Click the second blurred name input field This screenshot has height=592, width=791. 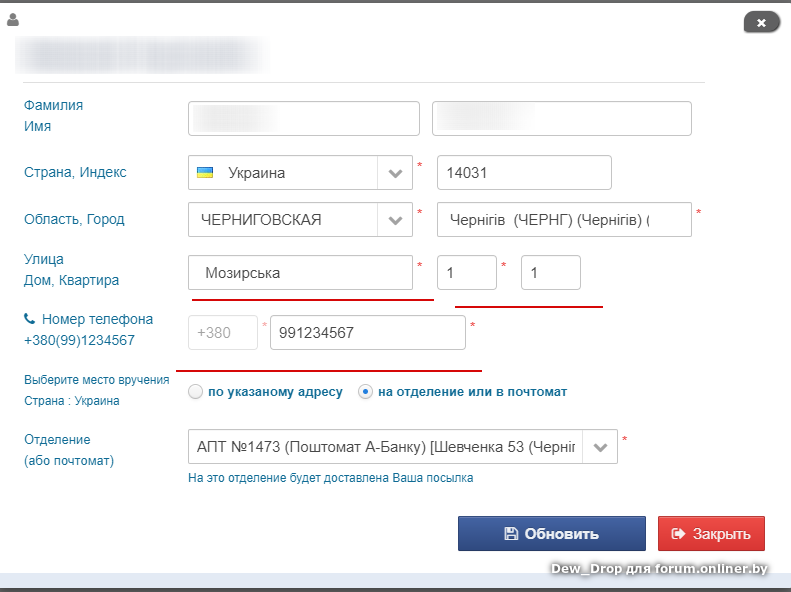[561, 118]
